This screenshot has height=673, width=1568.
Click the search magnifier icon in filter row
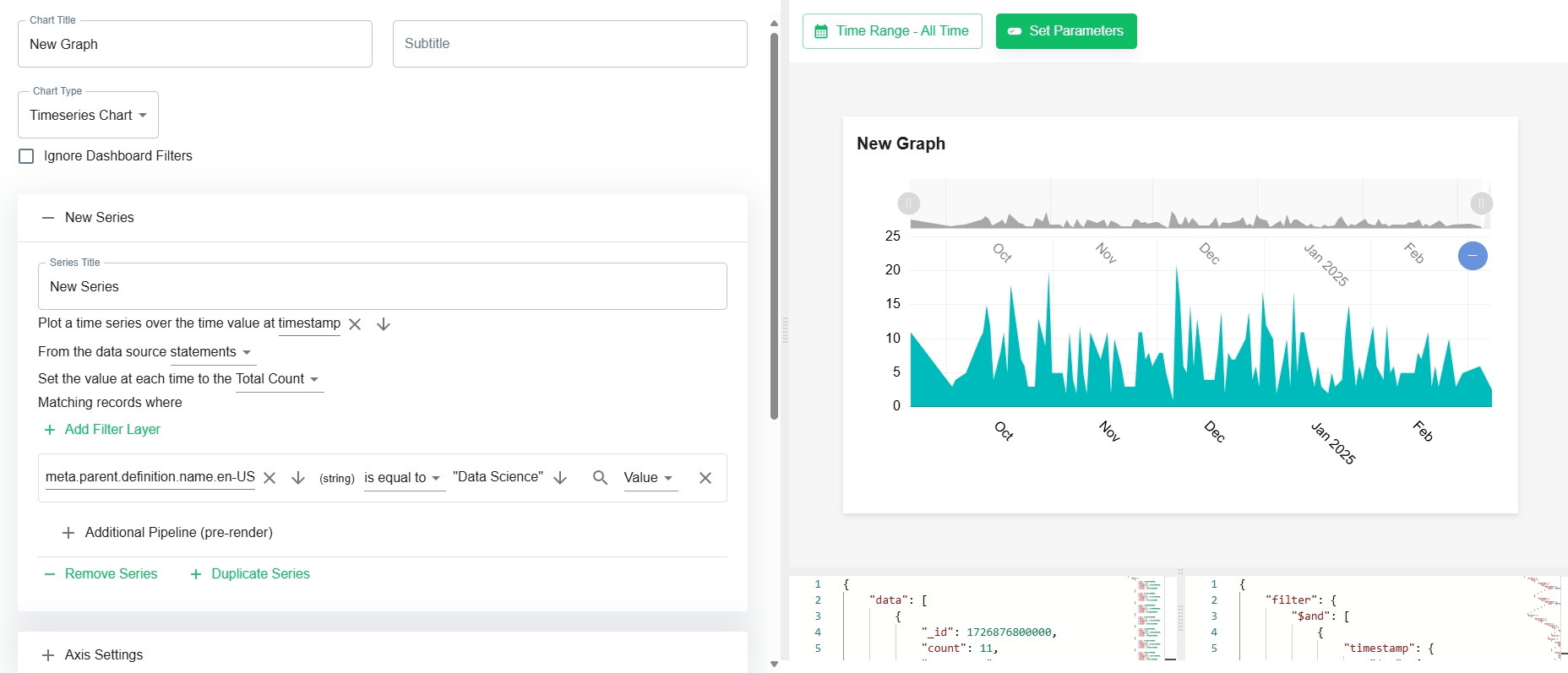click(x=600, y=478)
